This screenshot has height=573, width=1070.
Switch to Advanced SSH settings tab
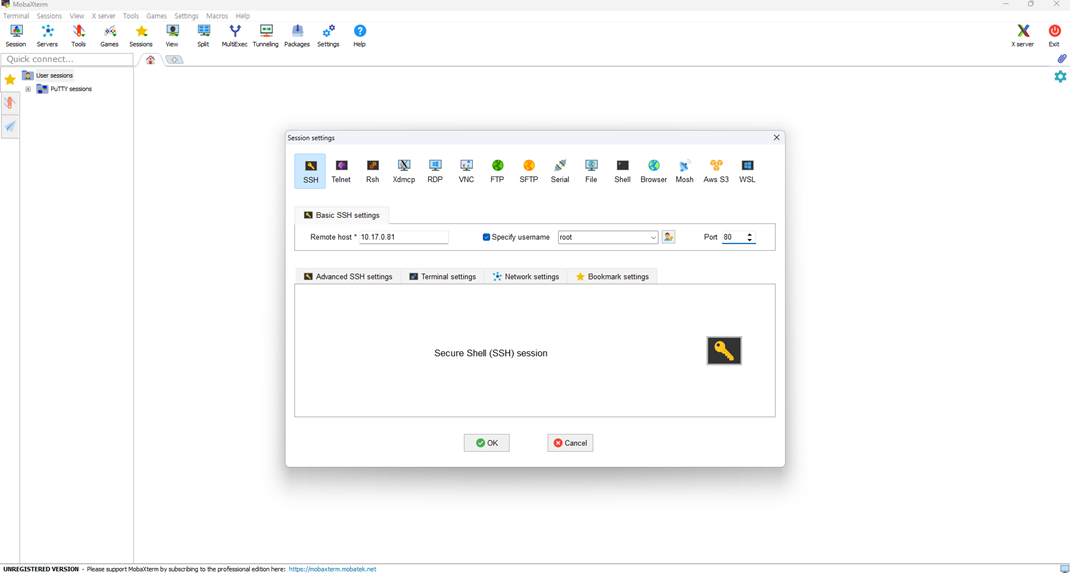point(348,276)
